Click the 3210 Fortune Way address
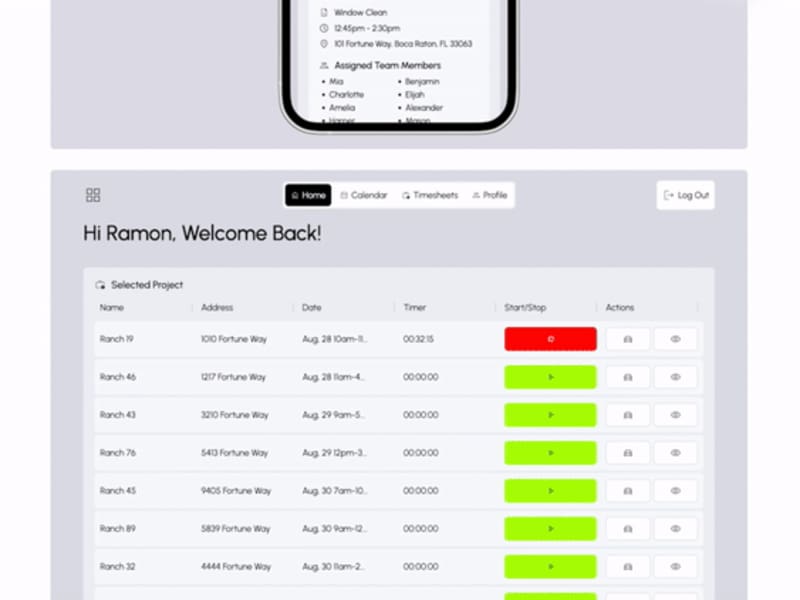 coord(235,415)
